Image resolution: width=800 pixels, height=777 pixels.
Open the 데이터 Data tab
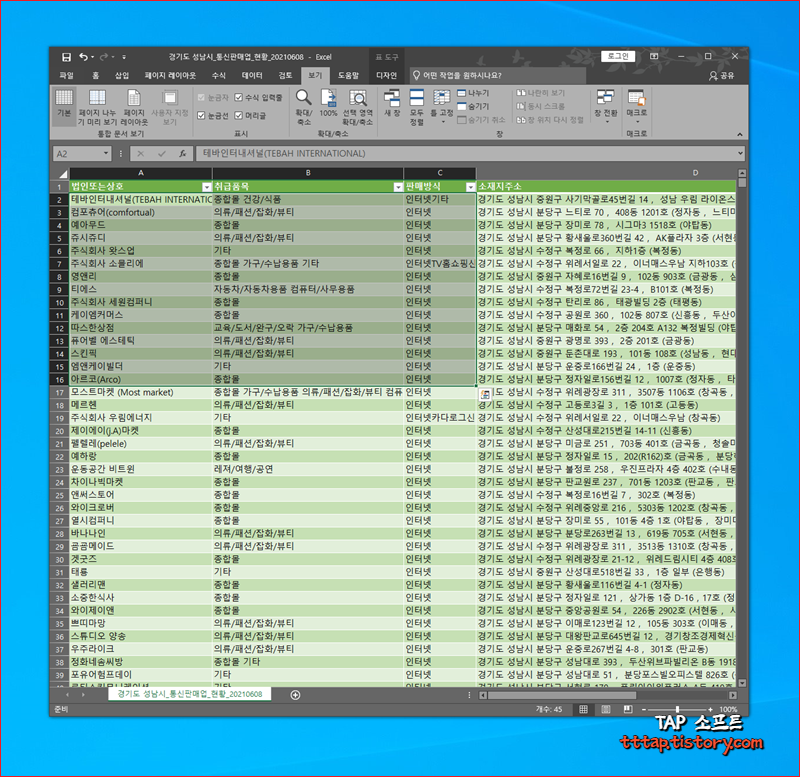[x=252, y=76]
